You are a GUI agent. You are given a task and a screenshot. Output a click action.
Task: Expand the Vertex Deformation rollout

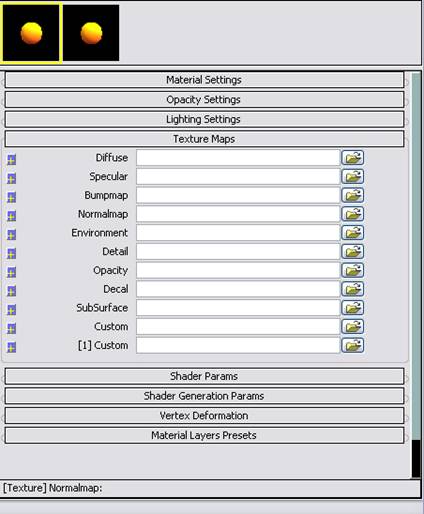[x=204, y=416]
